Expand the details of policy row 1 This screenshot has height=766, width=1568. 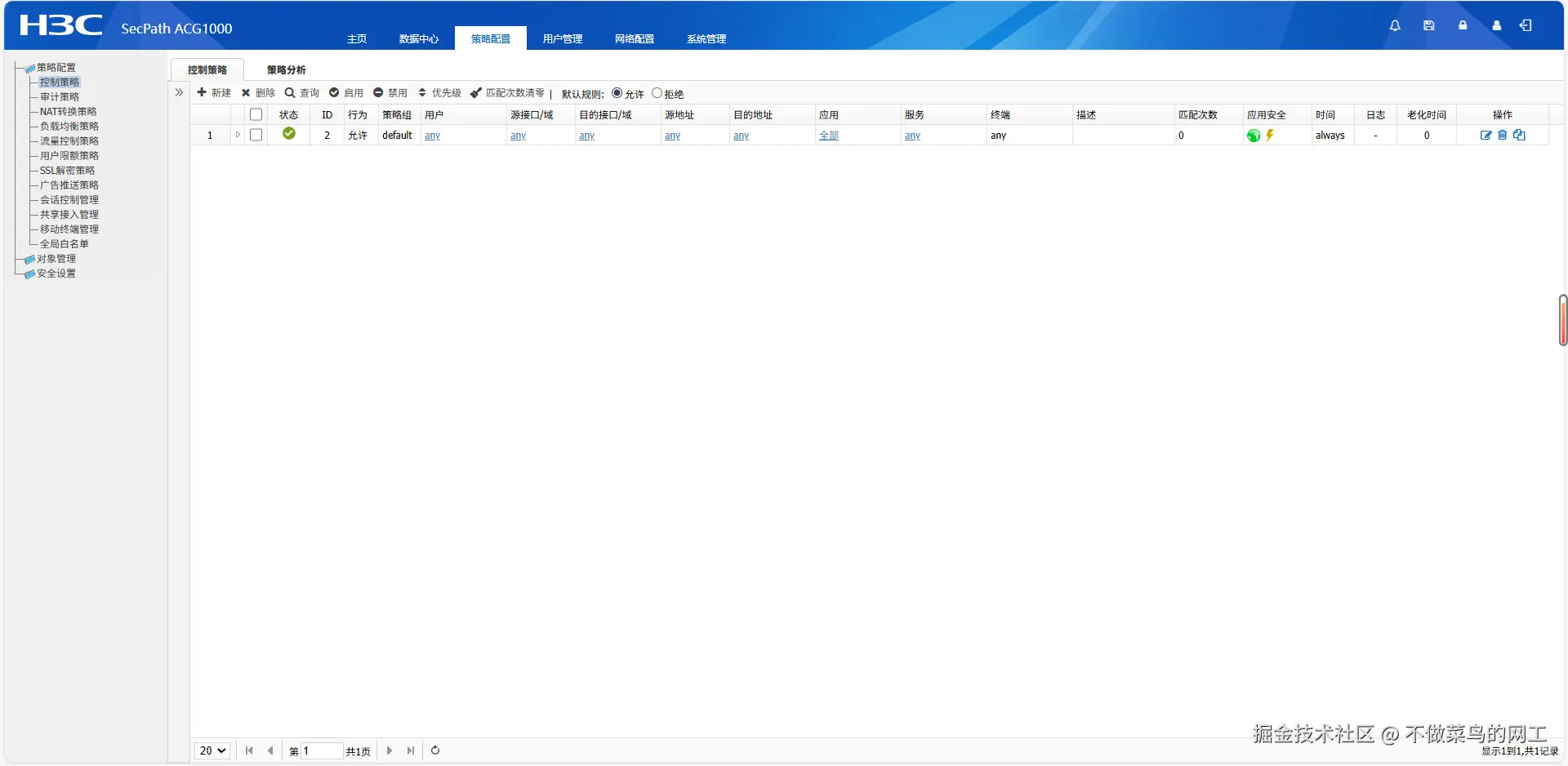[238, 135]
